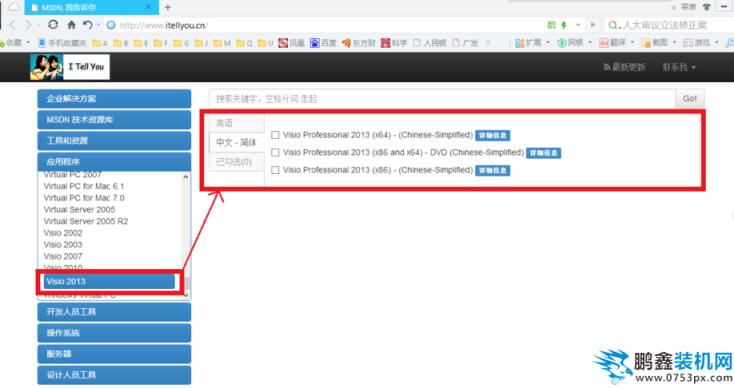This screenshot has height=388, width=734.
Task: Open the 联系我 dropdown menu
Action: [679, 67]
